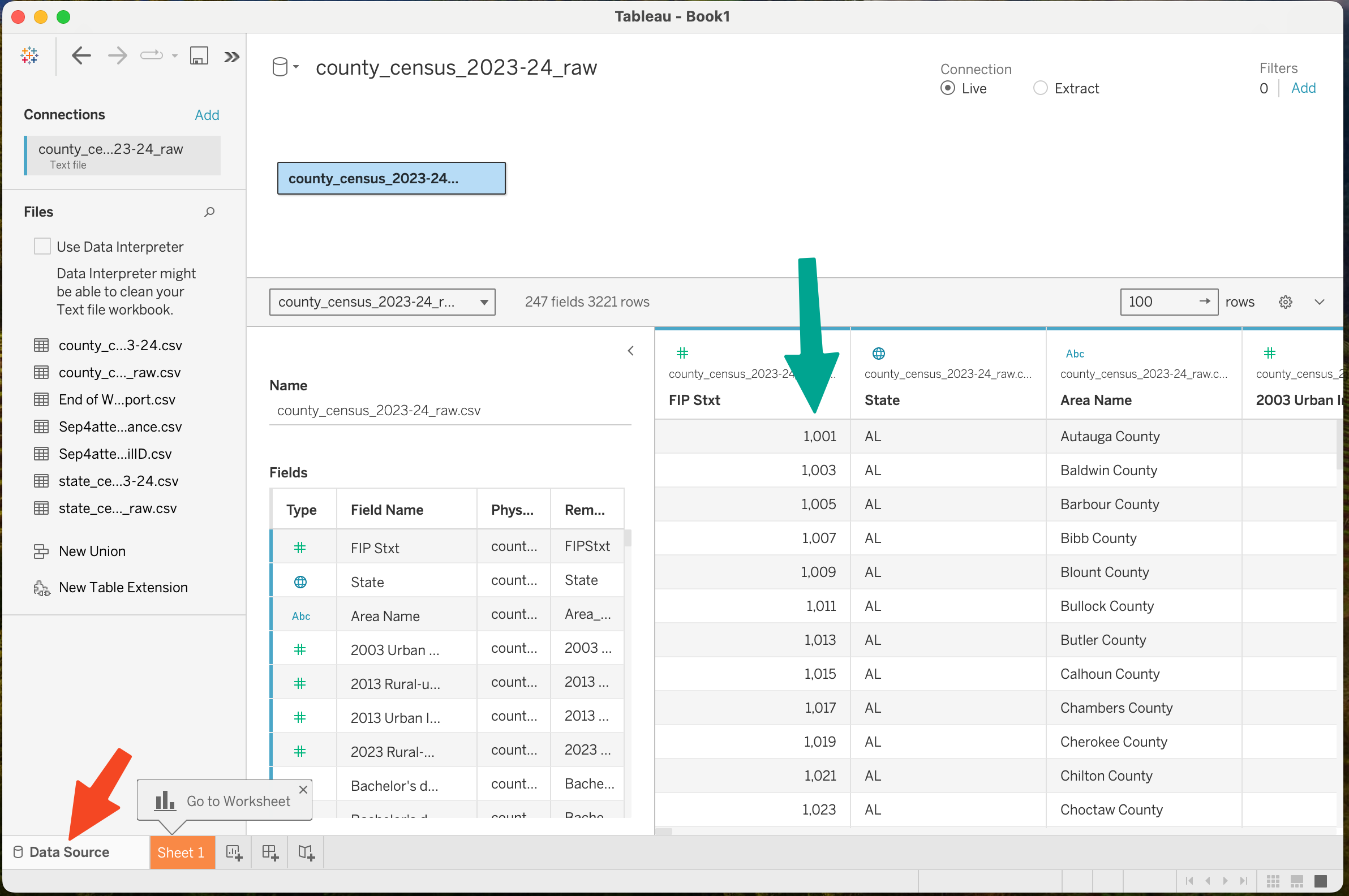This screenshot has width=1349, height=896.
Task: Click Add next to Filters
Action: point(1303,88)
